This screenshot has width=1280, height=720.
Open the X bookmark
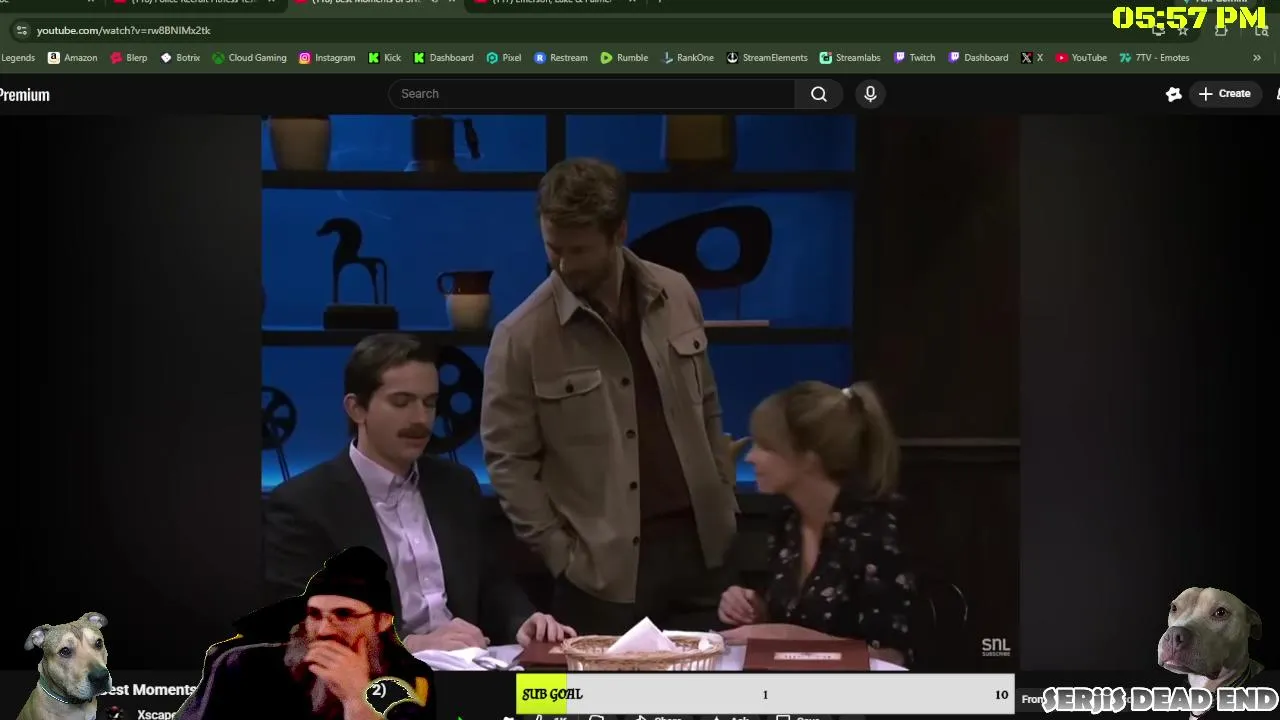click(1031, 58)
